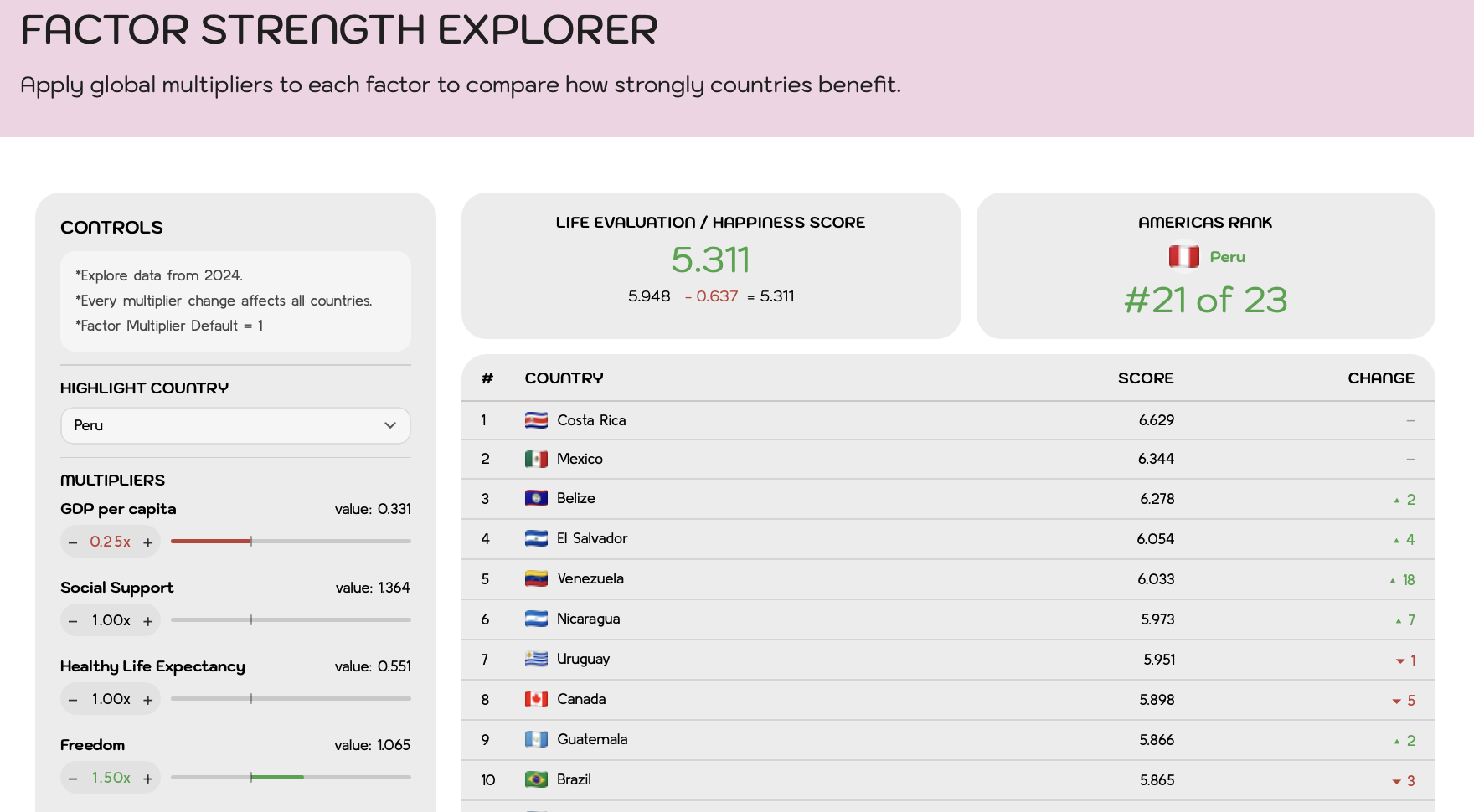Click the Belize flag icon

pyautogui.click(x=536, y=498)
